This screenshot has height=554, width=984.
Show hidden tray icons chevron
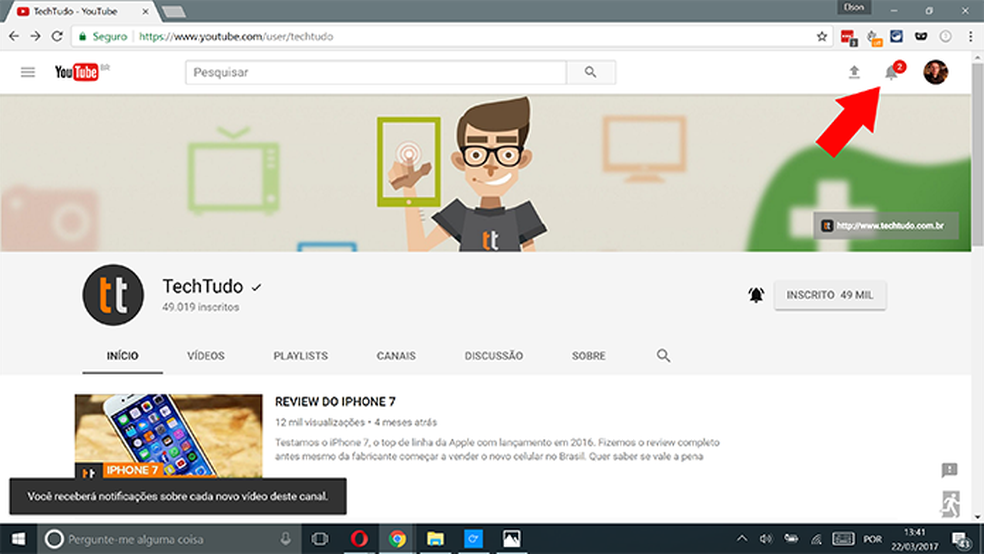(x=742, y=539)
